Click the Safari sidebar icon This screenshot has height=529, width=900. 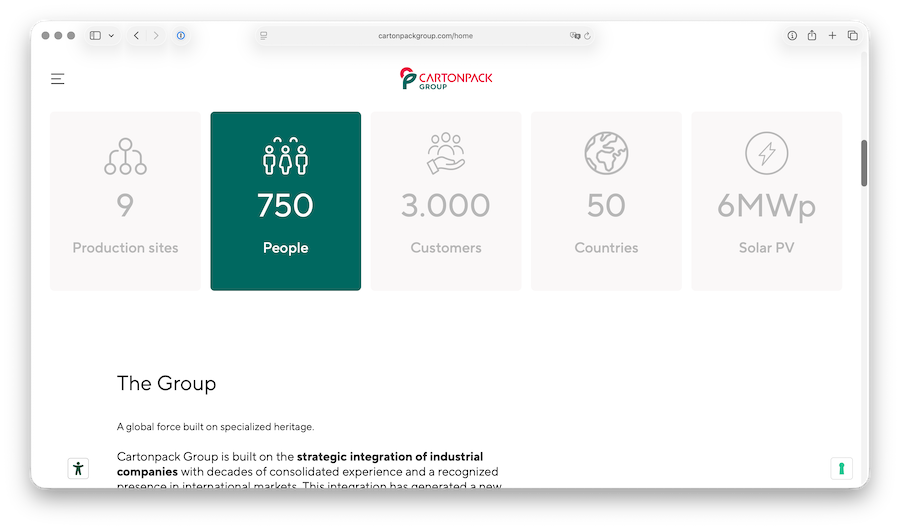click(95, 35)
